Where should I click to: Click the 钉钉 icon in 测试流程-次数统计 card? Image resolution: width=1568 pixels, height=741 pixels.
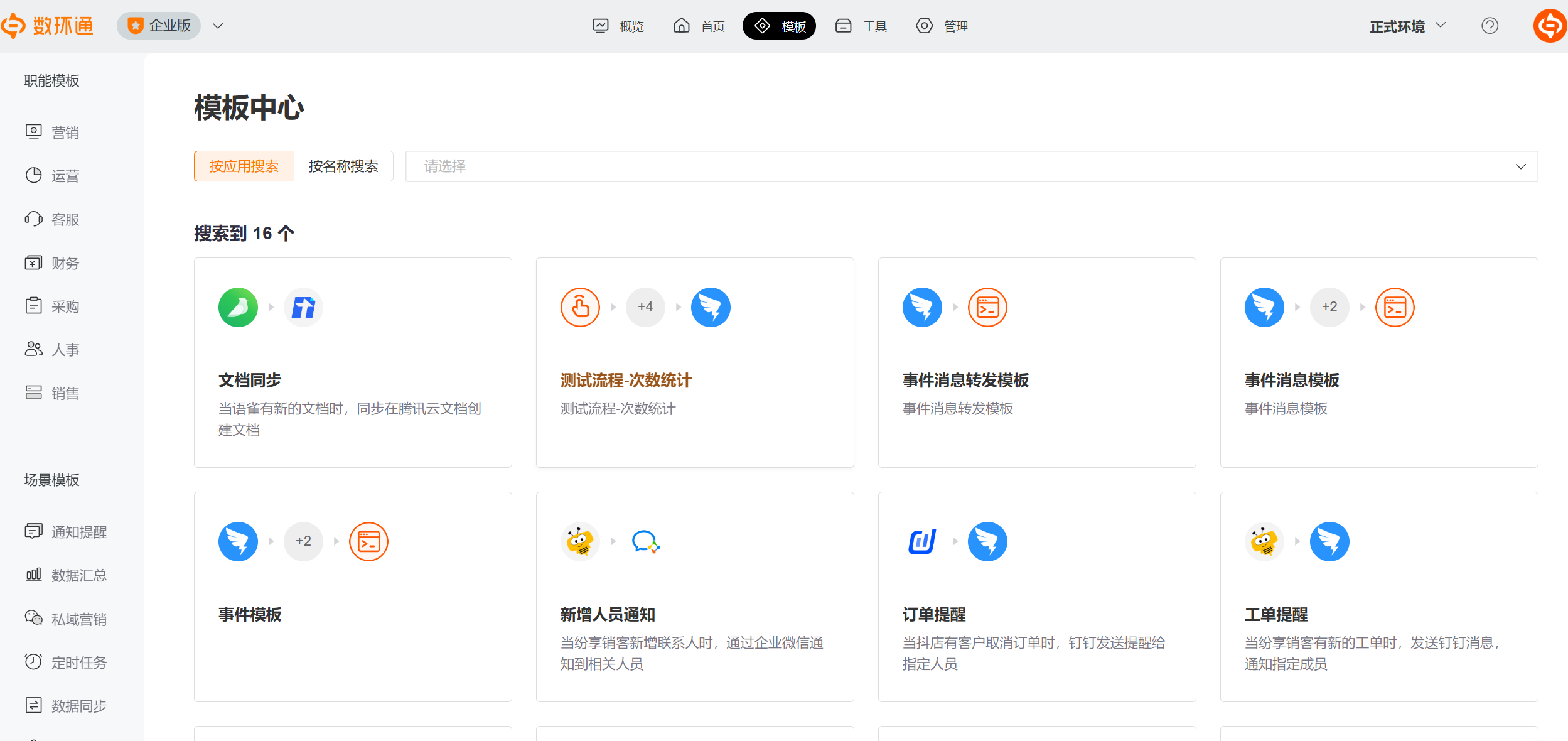[x=711, y=308]
